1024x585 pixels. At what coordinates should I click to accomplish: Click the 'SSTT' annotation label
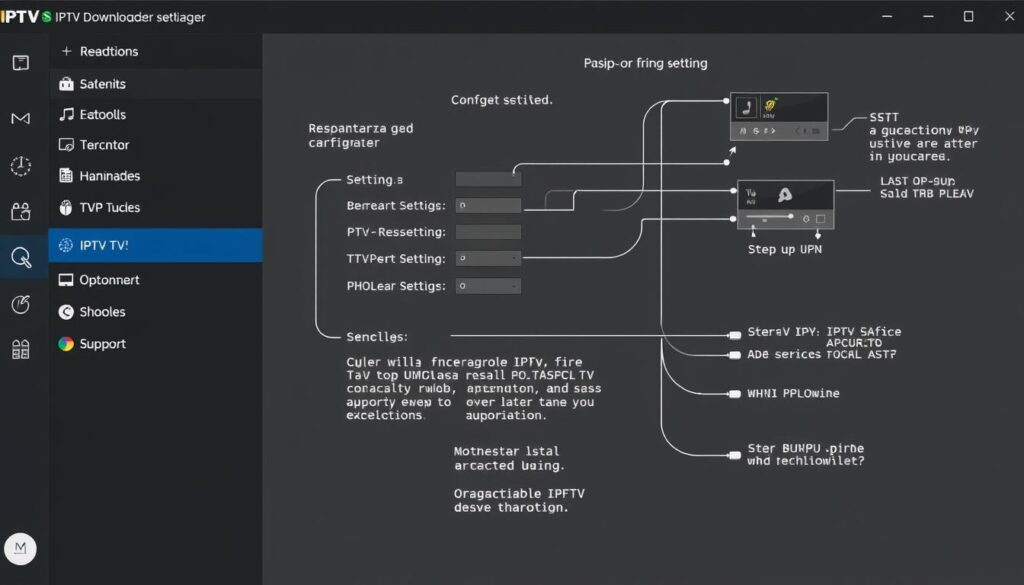(884, 118)
